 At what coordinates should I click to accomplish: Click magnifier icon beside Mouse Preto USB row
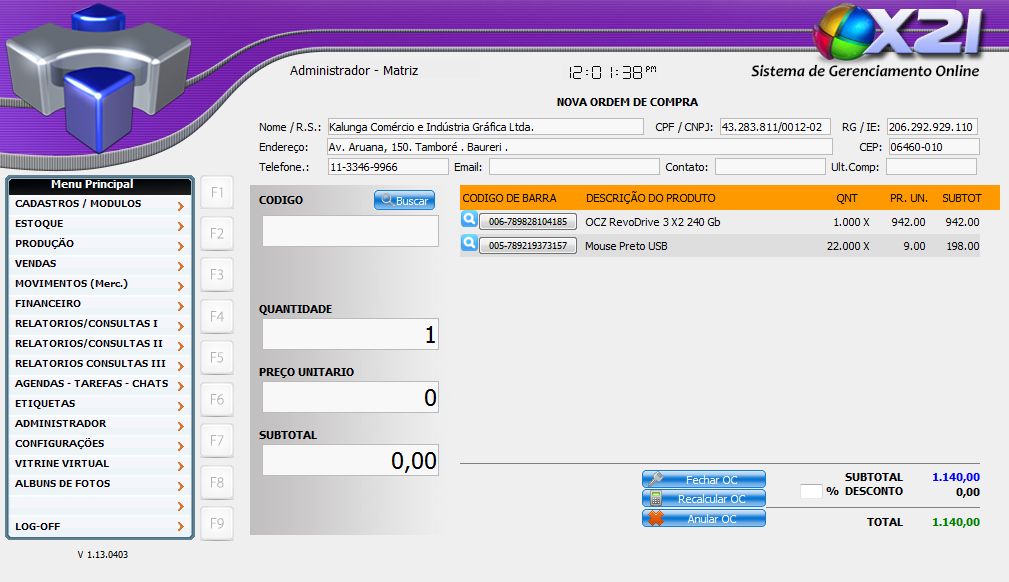[x=468, y=243]
